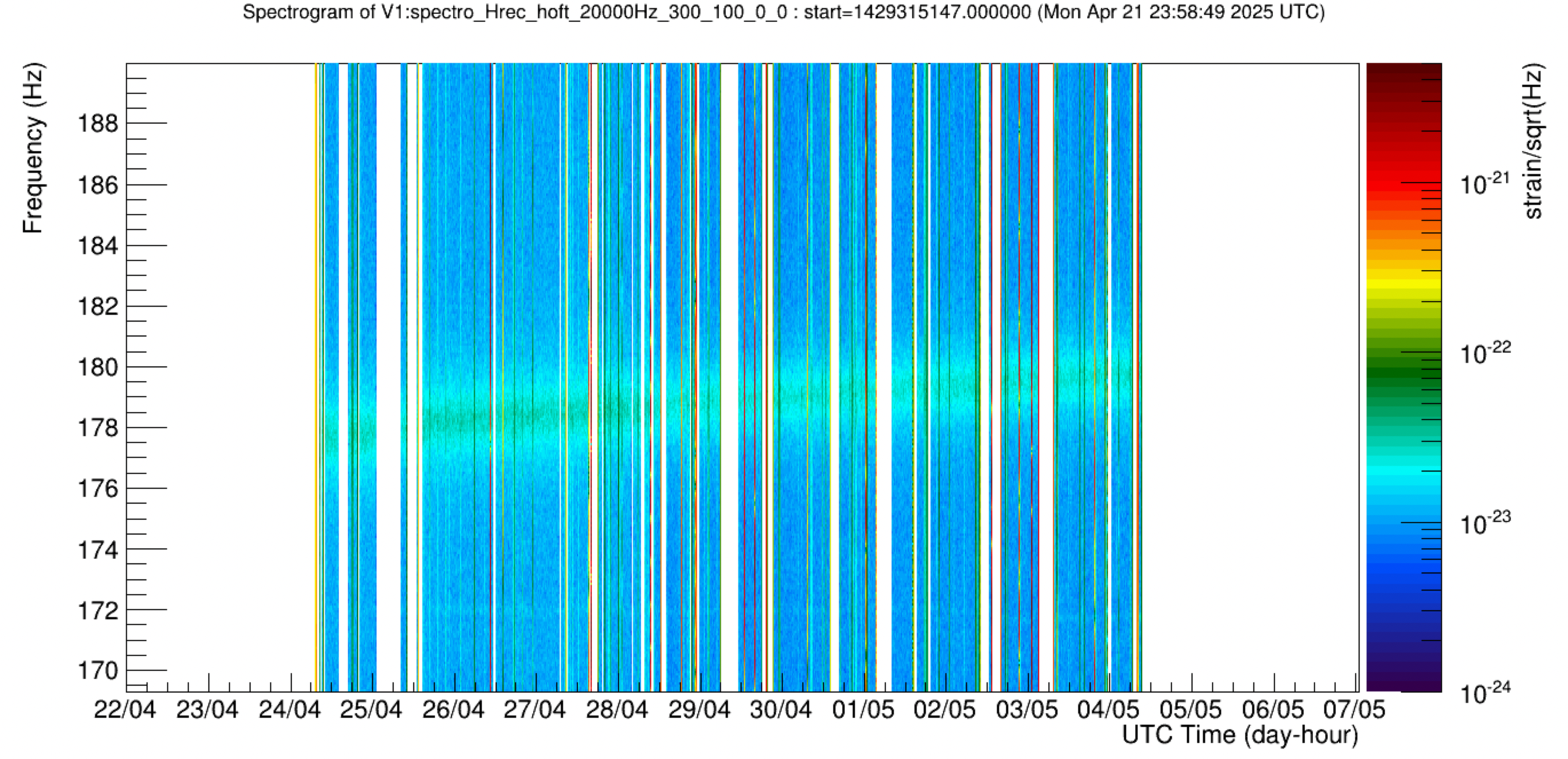Click the 02/05 date tick label
Viewport: 1568px width, 759px height.
945,710
